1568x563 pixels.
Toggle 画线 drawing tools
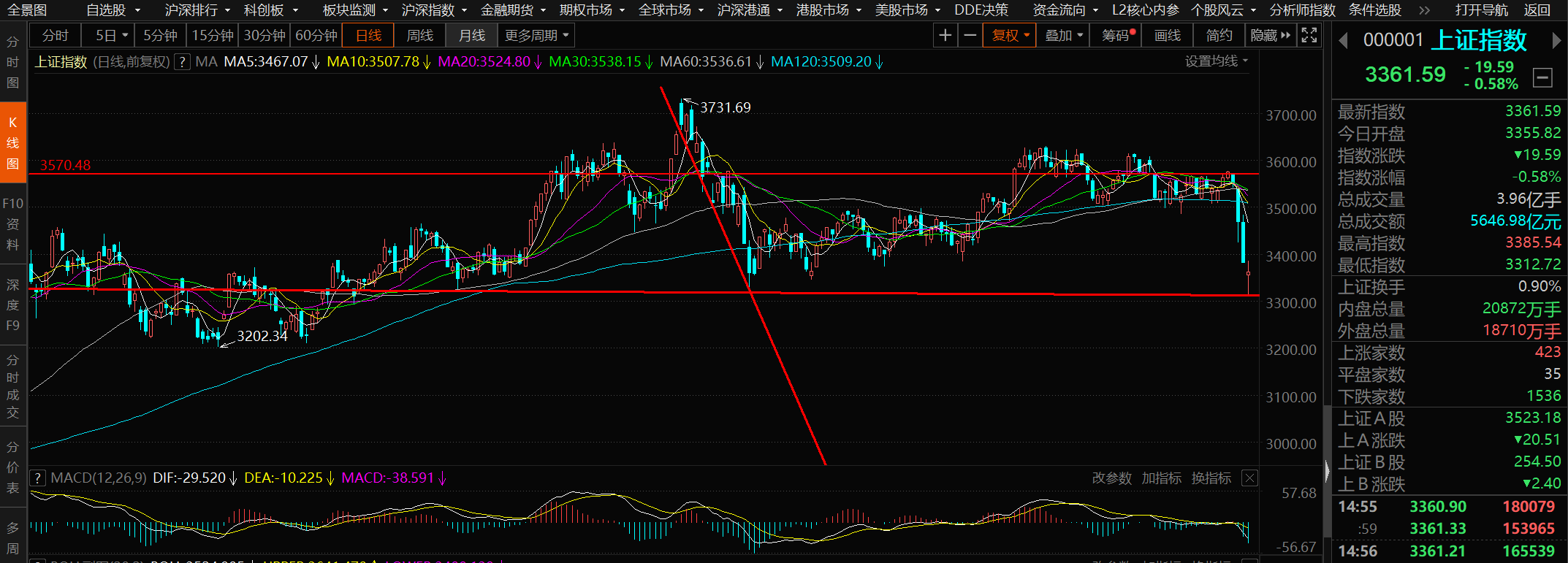click(x=1167, y=35)
